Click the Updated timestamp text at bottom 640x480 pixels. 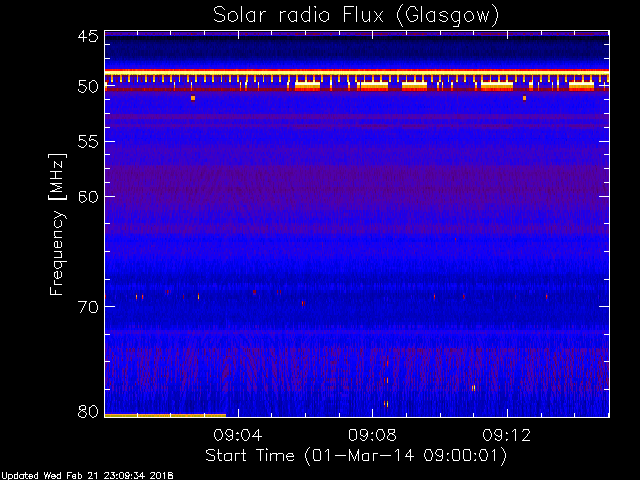(87, 476)
